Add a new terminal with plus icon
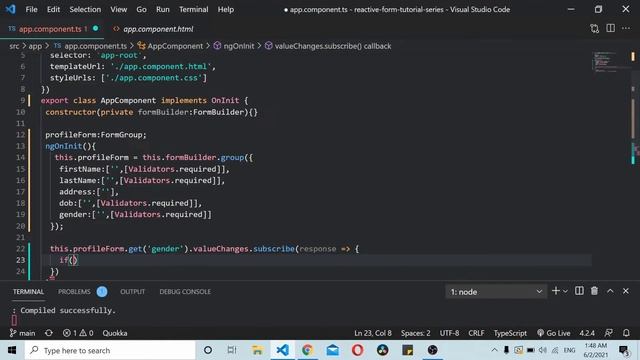The height and width of the screenshot is (360, 640). (556, 291)
